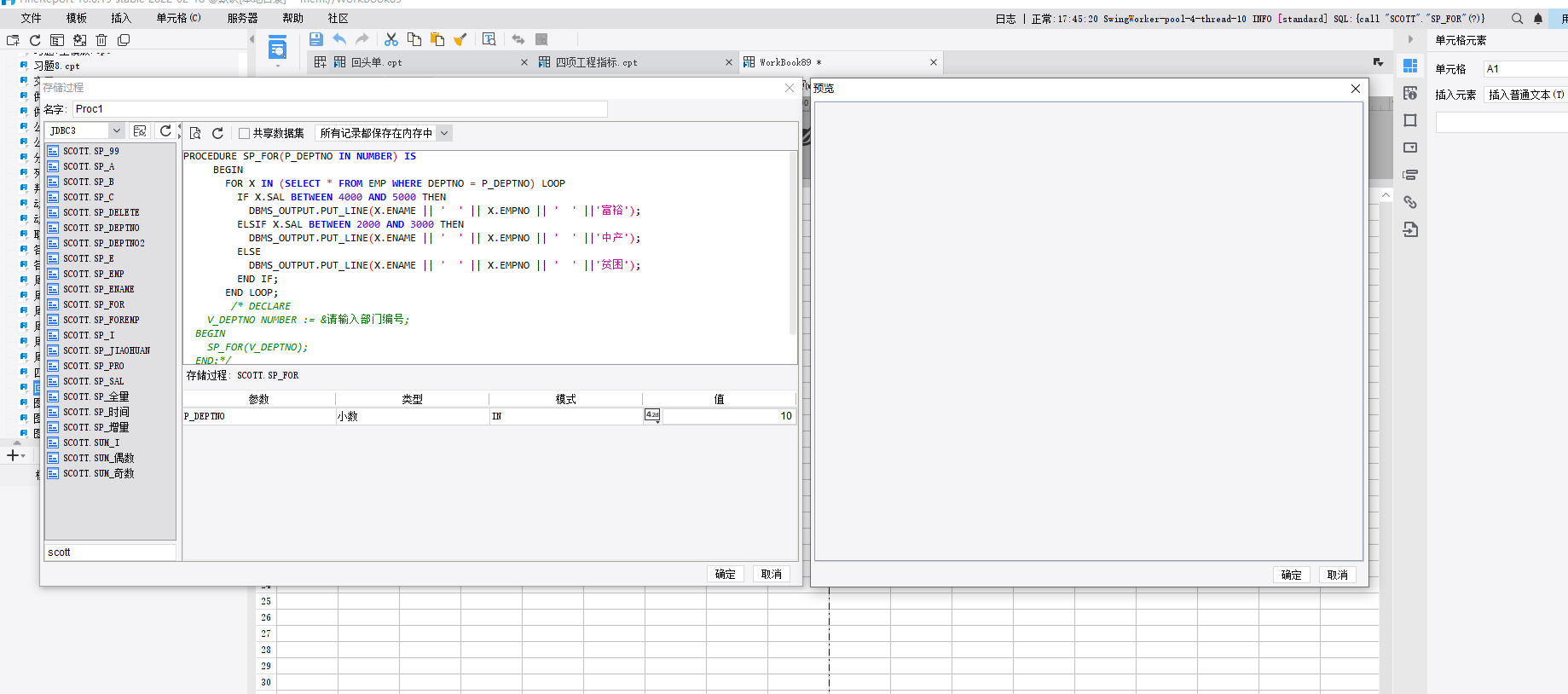Select SCOTT.SP_DELETE in the procedure list
The image size is (1568, 694).
click(x=101, y=212)
